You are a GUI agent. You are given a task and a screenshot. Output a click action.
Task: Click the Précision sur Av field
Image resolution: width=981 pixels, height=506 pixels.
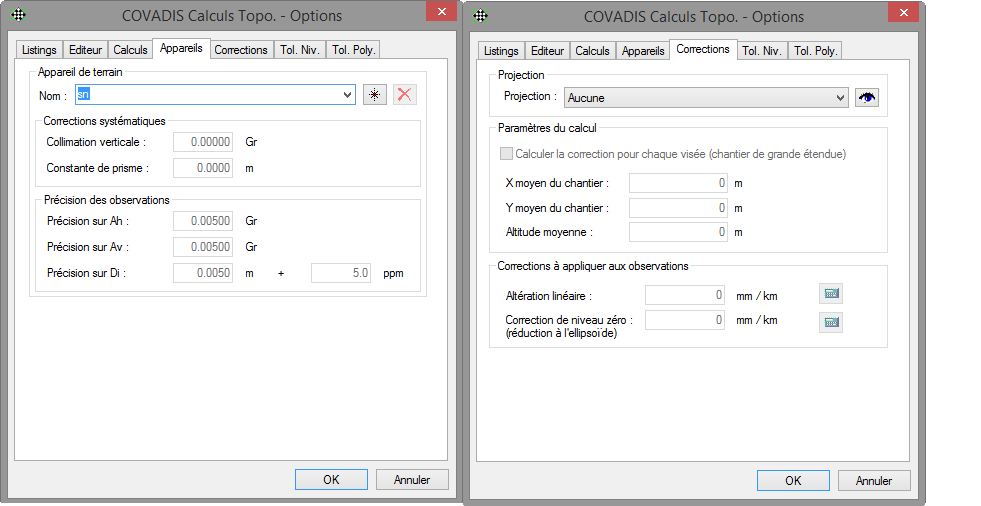click(203, 247)
